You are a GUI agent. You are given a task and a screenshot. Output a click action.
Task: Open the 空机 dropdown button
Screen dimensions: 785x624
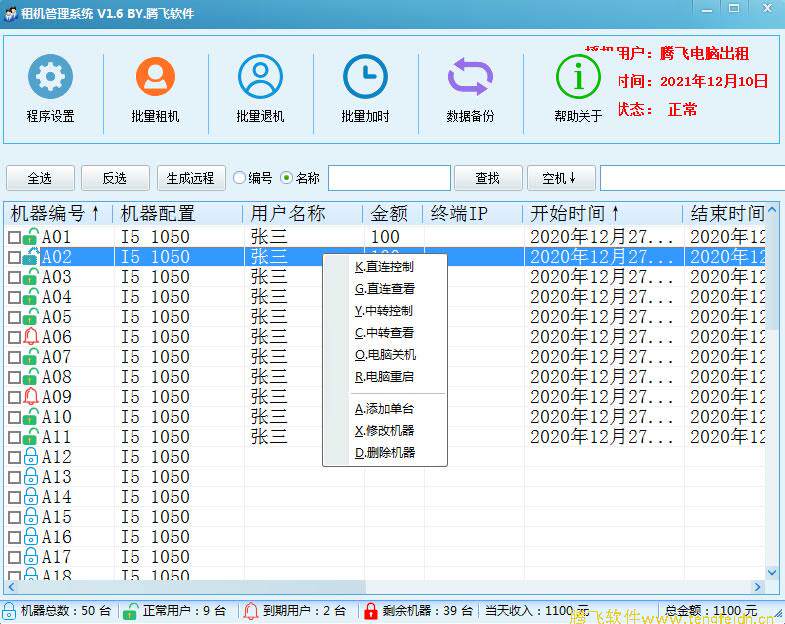pyautogui.click(x=561, y=178)
